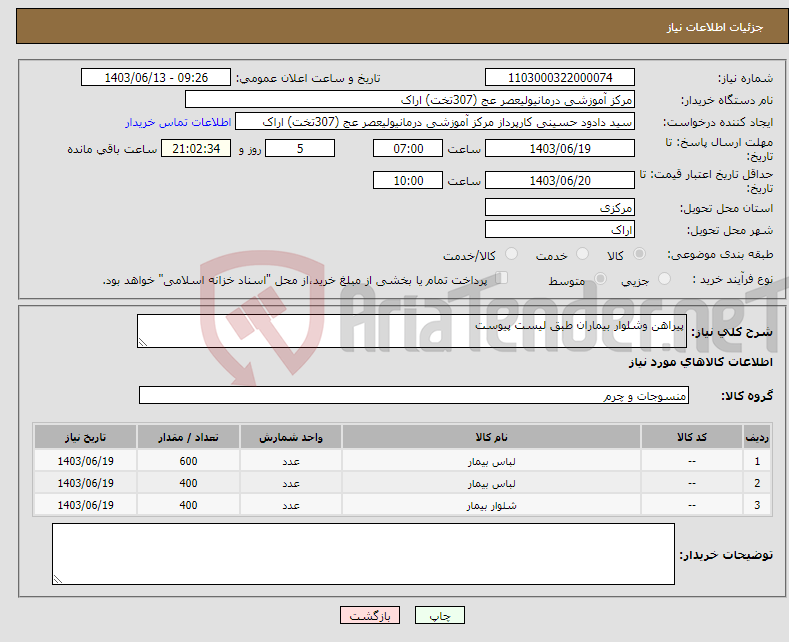Select the خدمت radio button

pyautogui.click(x=582, y=254)
